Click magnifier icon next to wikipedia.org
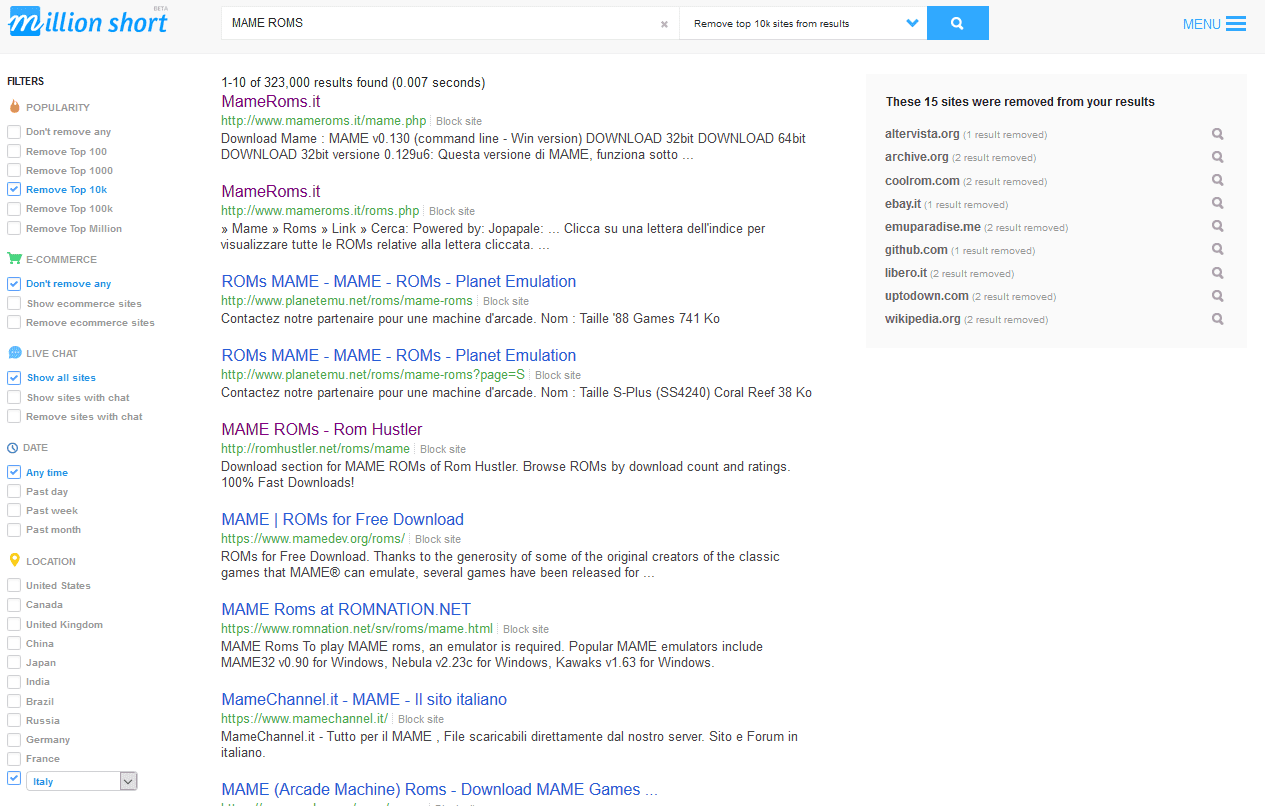 (1217, 319)
